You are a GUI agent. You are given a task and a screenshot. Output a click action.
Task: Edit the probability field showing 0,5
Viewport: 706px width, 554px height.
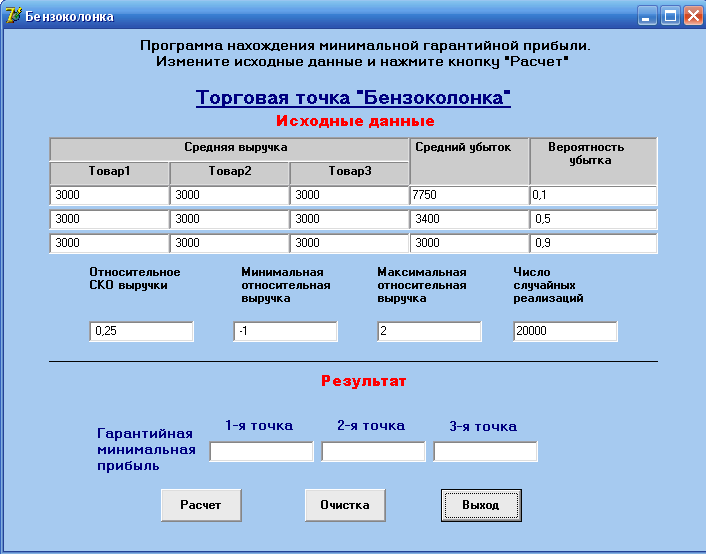593,219
